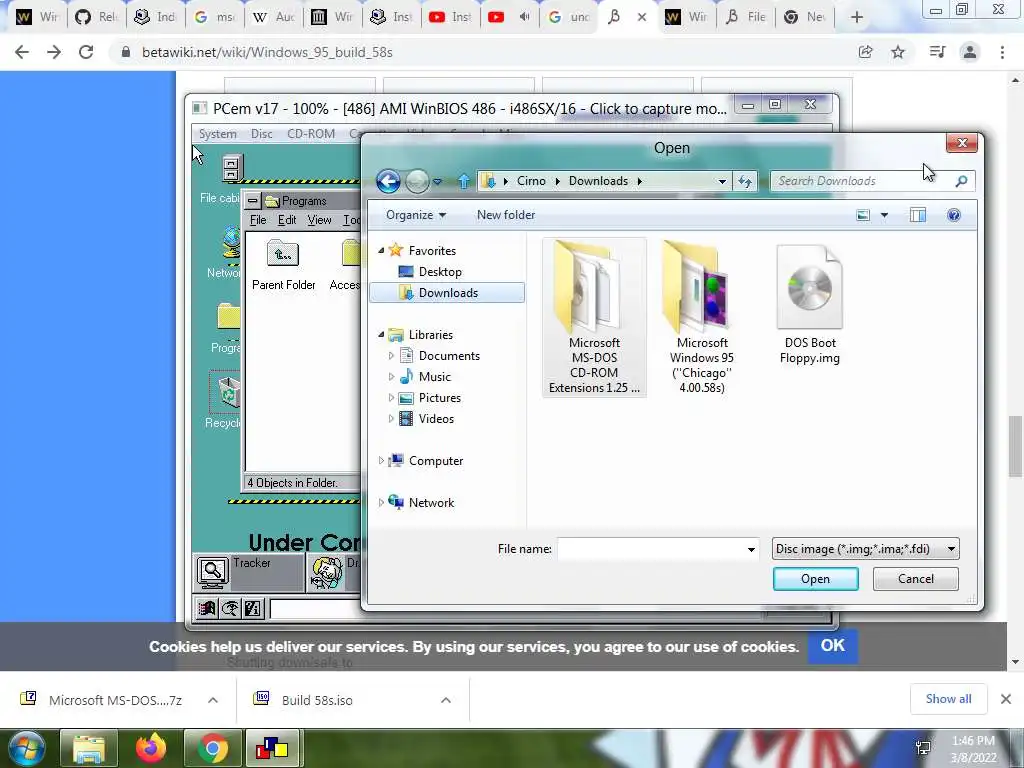Select the Pictures library
The width and height of the screenshot is (1024, 768).
point(440,398)
